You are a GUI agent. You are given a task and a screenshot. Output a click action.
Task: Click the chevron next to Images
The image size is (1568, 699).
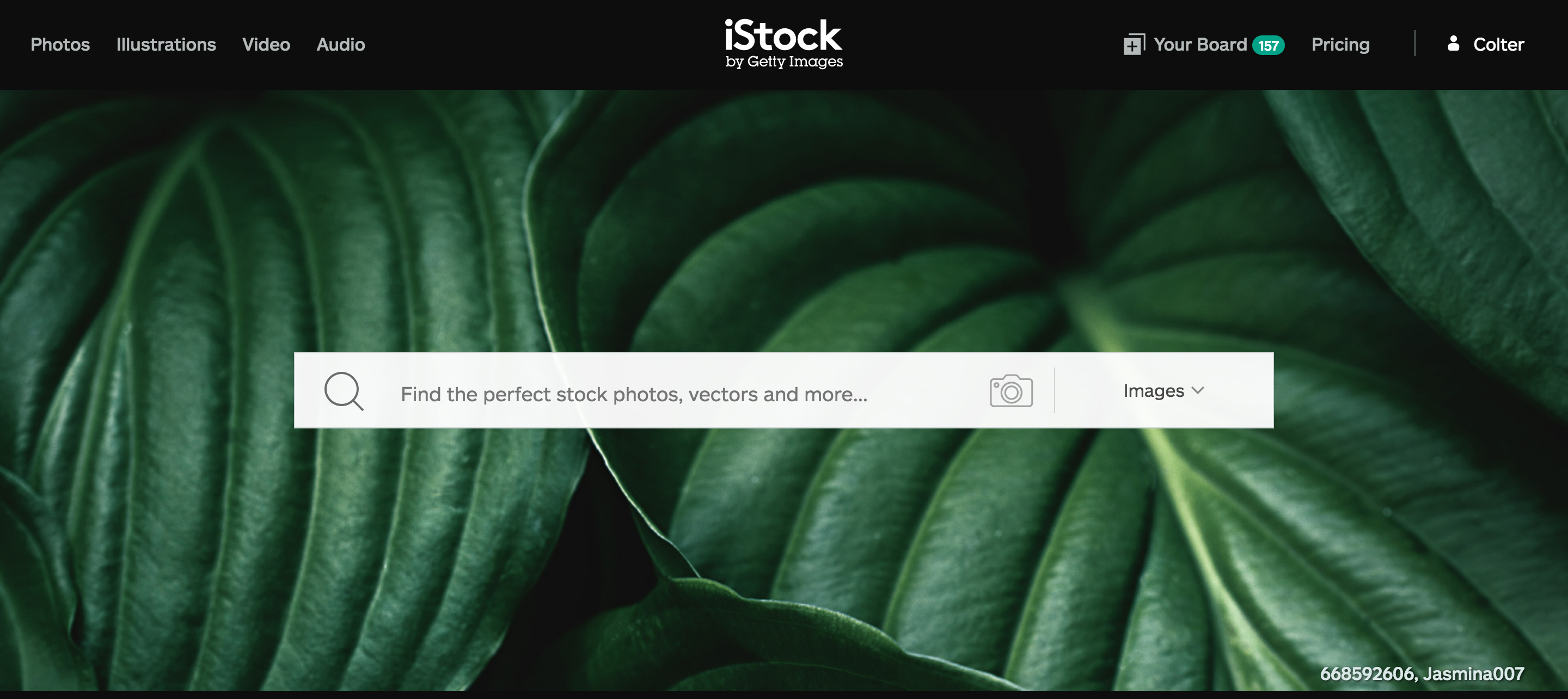1197,390
